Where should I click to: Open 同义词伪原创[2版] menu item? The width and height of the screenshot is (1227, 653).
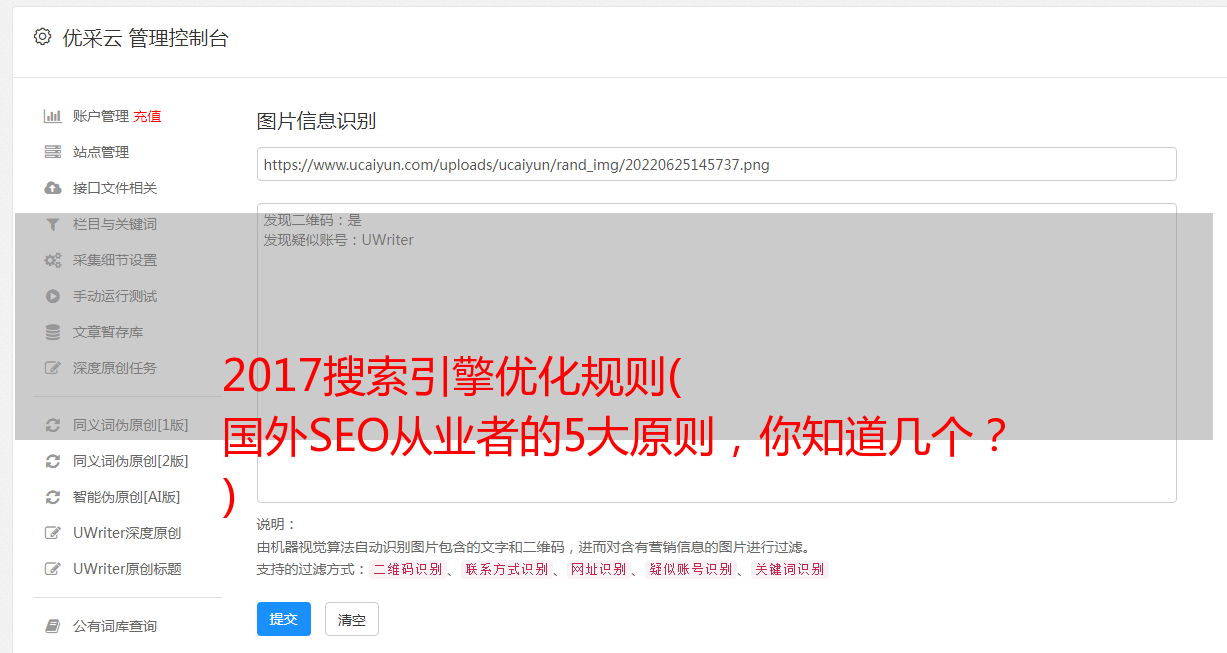pos(131,461)
